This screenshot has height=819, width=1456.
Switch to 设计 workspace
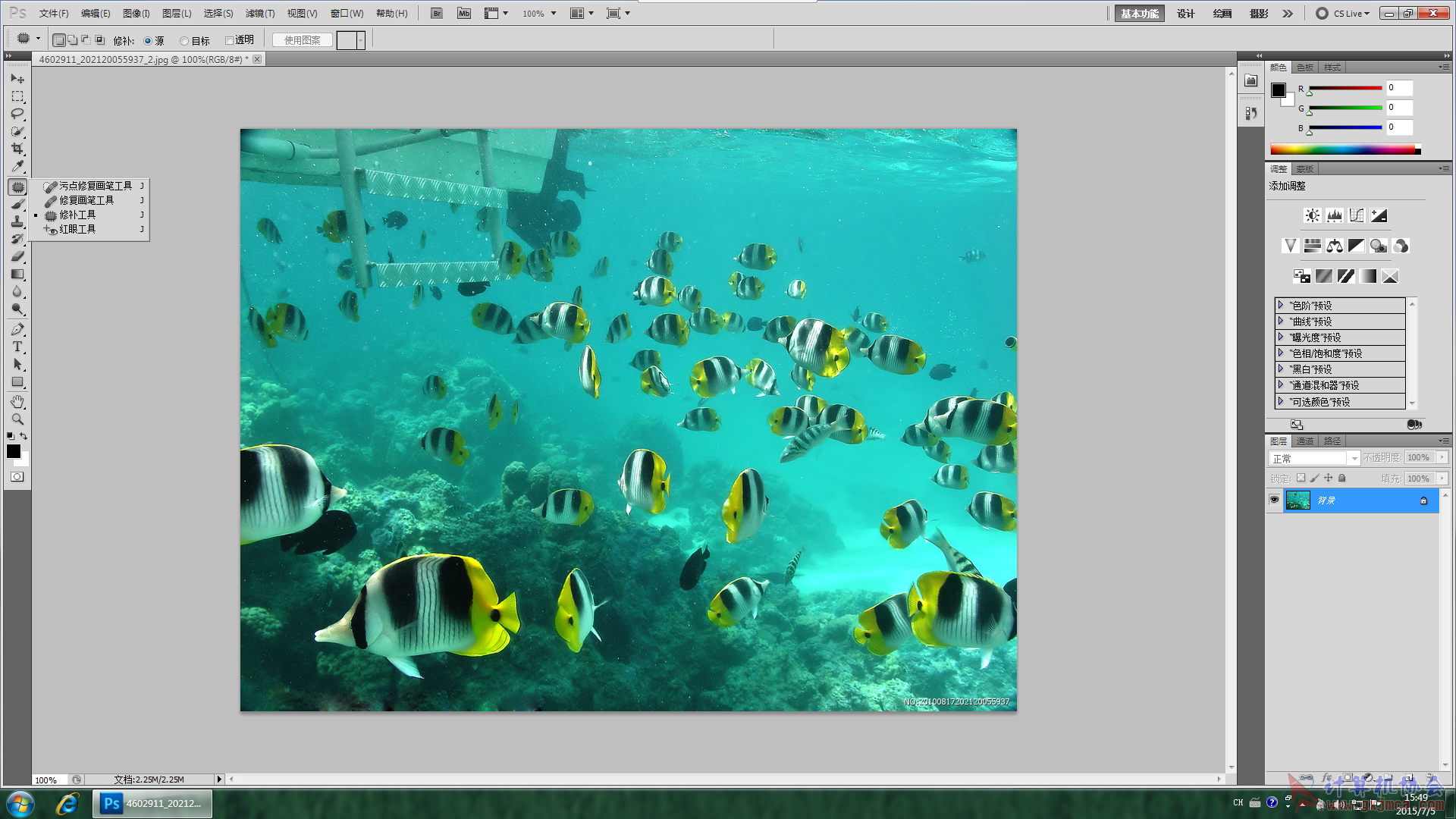coord(1185,14)
